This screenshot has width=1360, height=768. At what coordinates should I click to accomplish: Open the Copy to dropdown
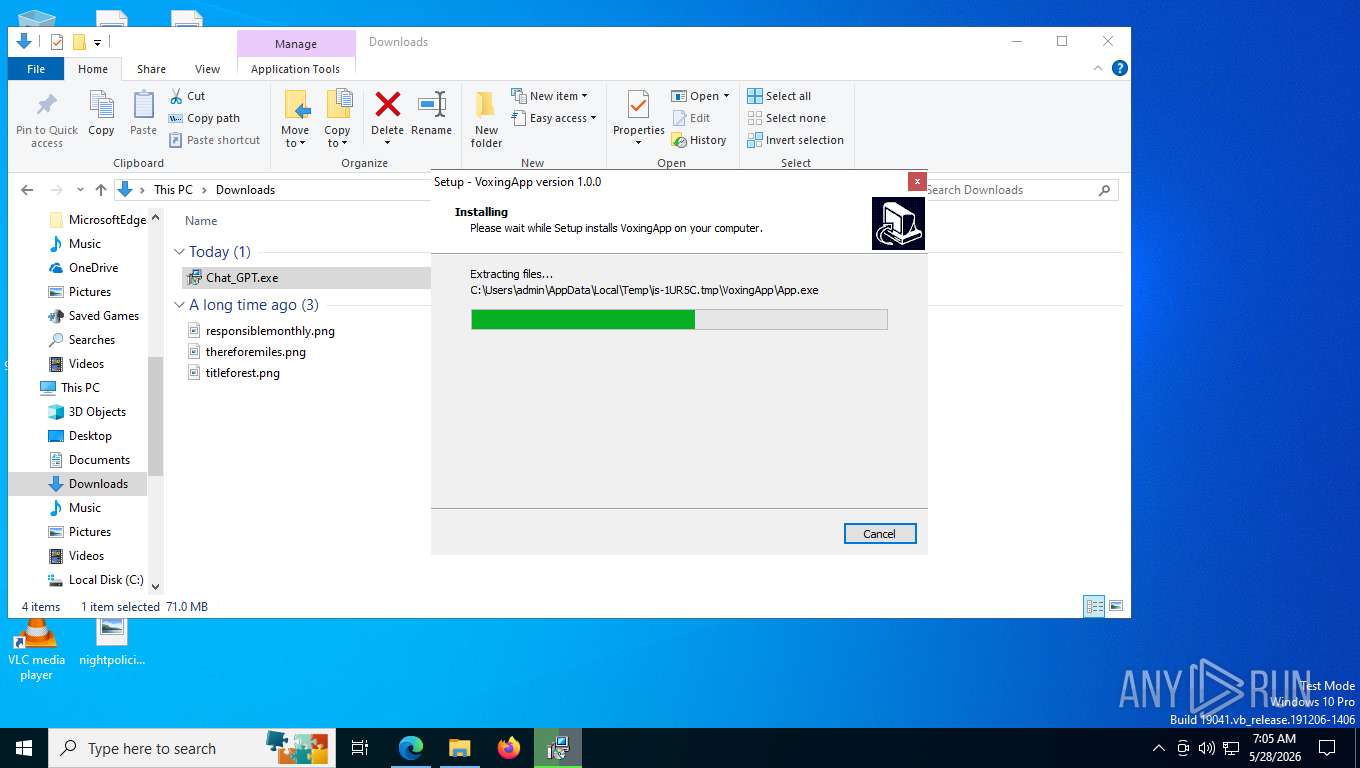(338, 119)
